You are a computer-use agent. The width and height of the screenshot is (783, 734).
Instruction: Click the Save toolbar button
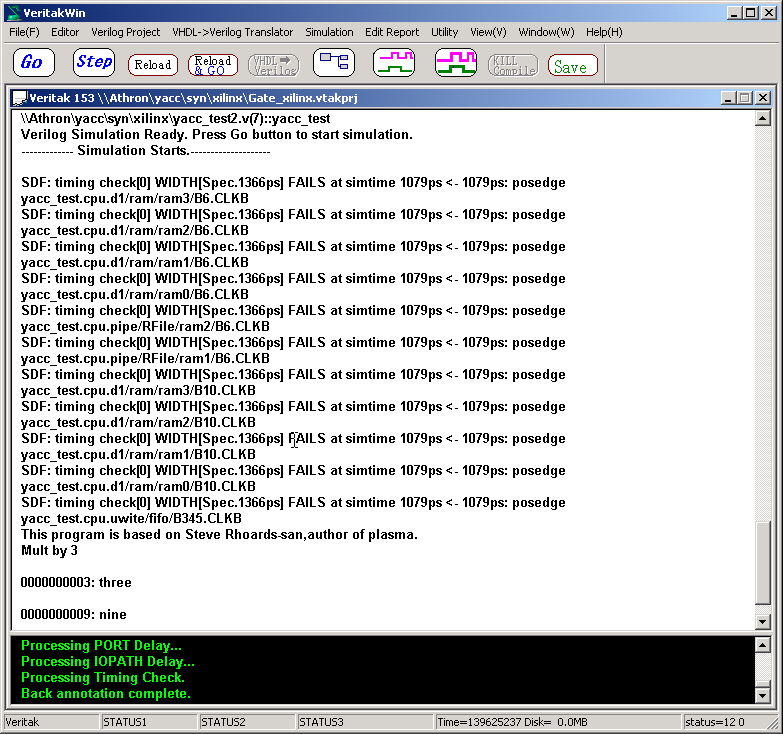click(572, 66)
